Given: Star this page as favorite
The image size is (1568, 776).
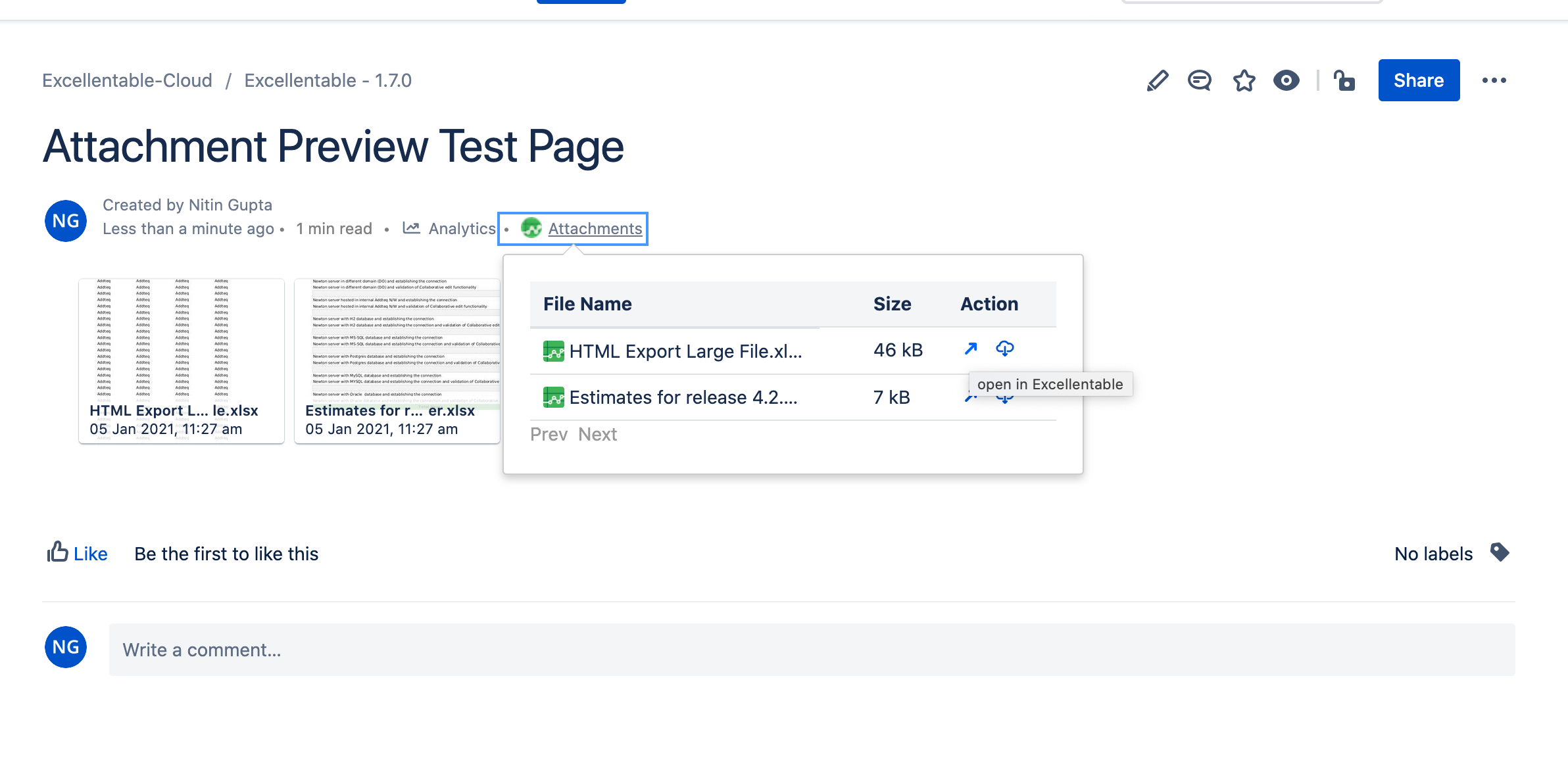Looking at the screenshot, I should point(1244,80).
